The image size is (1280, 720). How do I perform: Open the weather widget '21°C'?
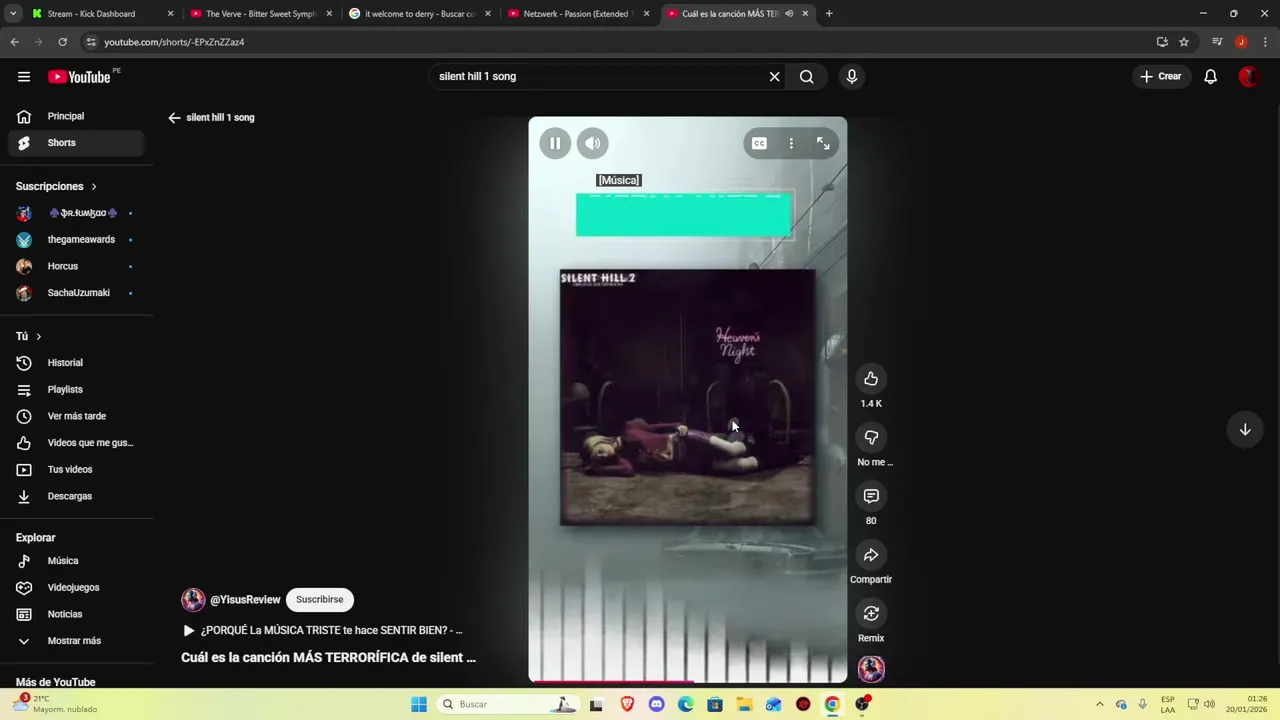(x=55, y=704)
